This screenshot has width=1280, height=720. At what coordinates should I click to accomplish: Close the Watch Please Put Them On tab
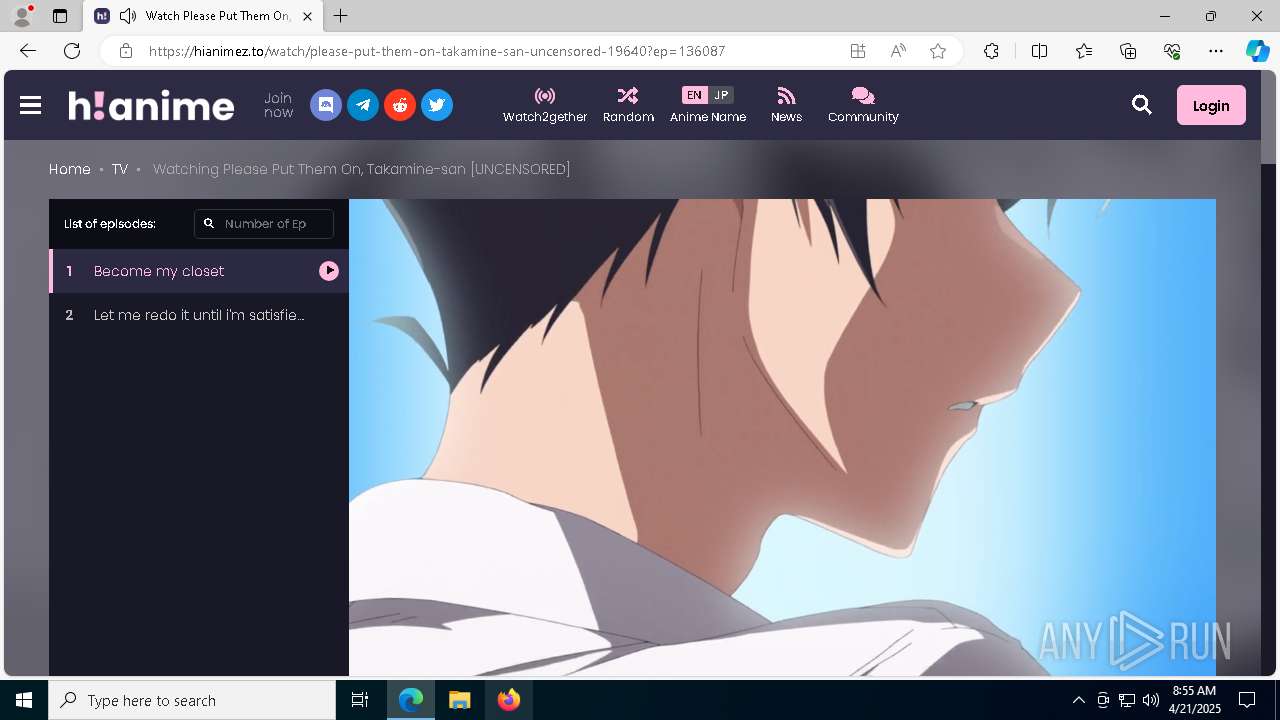(307, 16)
